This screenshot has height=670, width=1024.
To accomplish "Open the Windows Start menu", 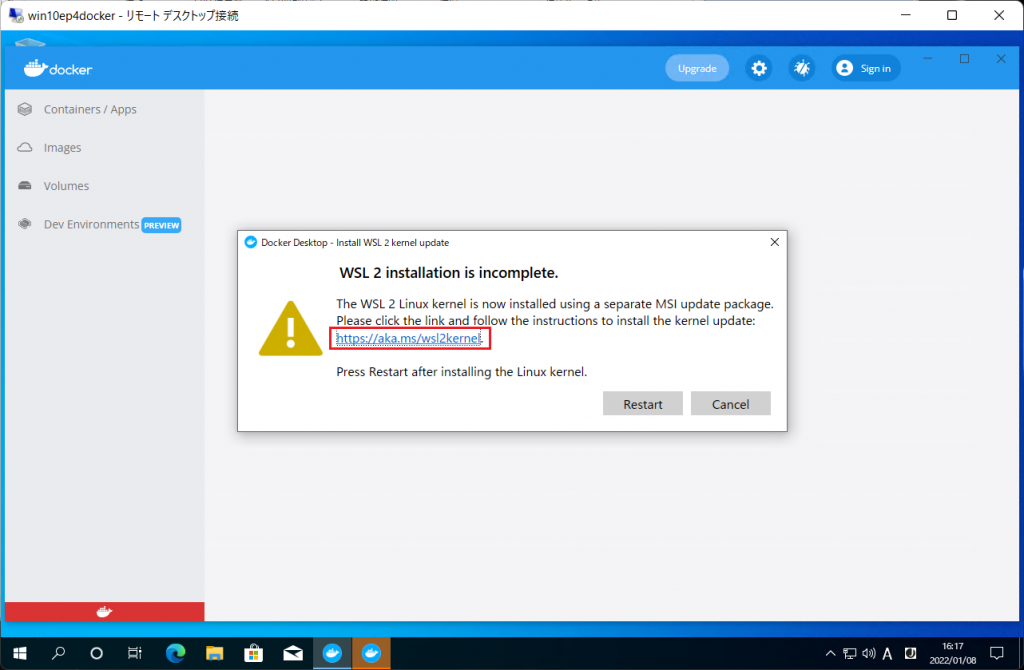I will click(x=20, y=653).
